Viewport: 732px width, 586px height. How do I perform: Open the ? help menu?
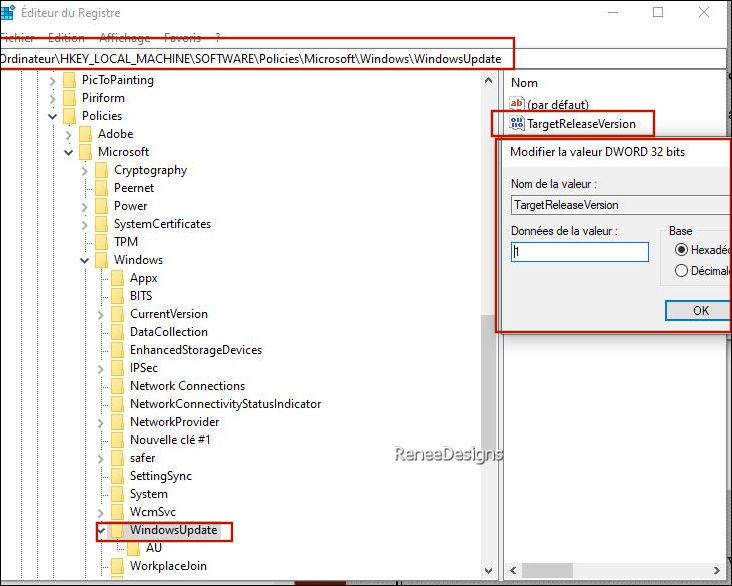218,37
